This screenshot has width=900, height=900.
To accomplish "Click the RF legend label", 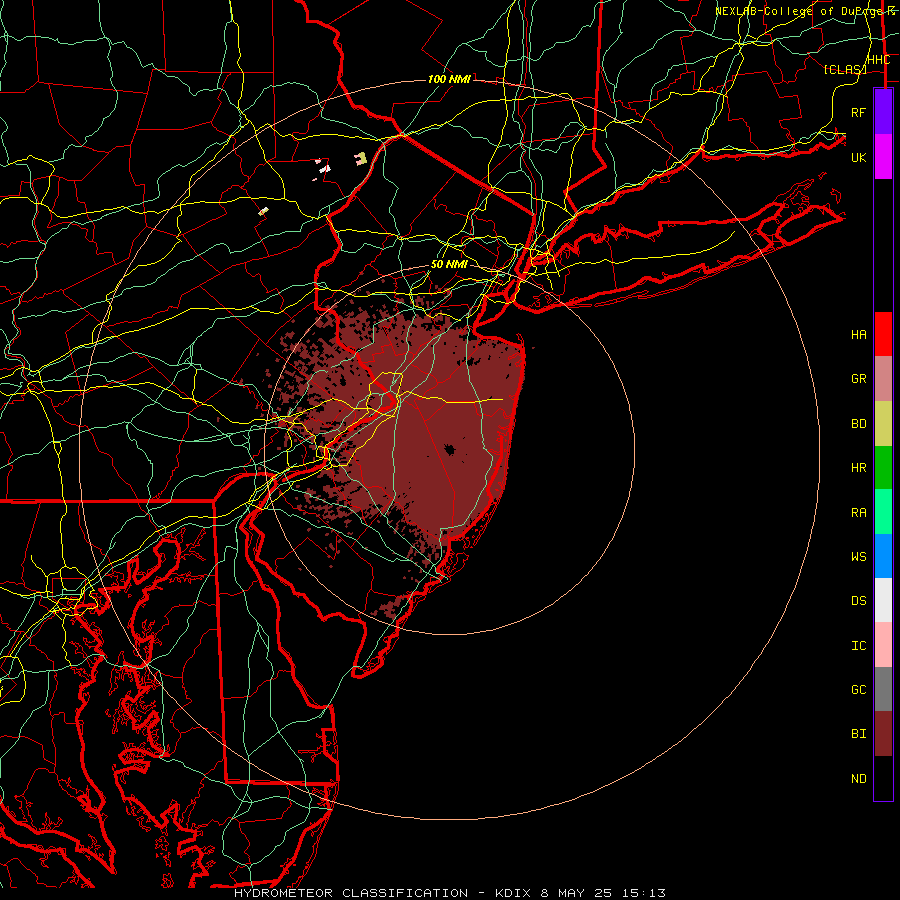I will click(x=859, y=112).
